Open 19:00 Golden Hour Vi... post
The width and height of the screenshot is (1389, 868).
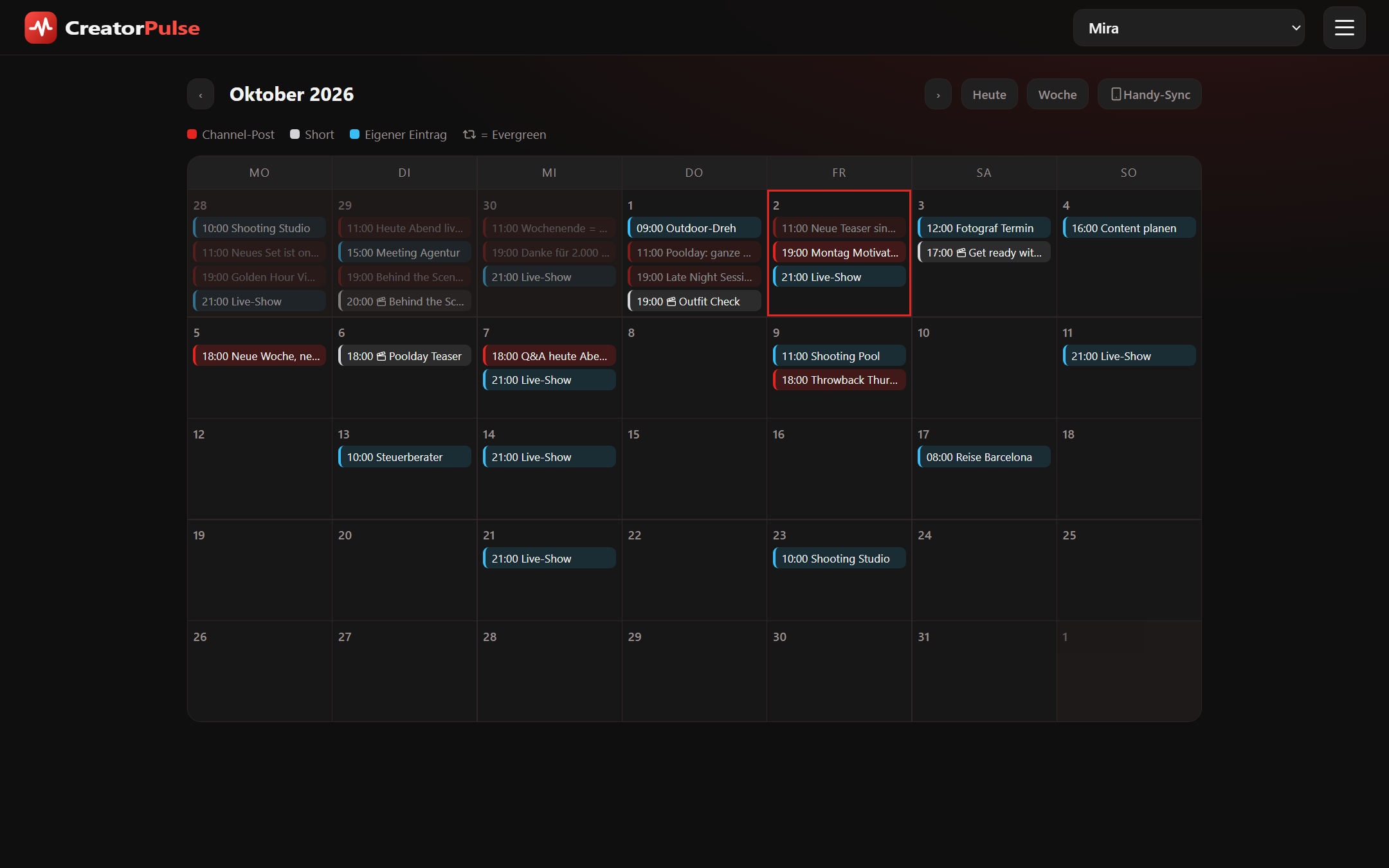pyautogui.click(x=260, y=277)
